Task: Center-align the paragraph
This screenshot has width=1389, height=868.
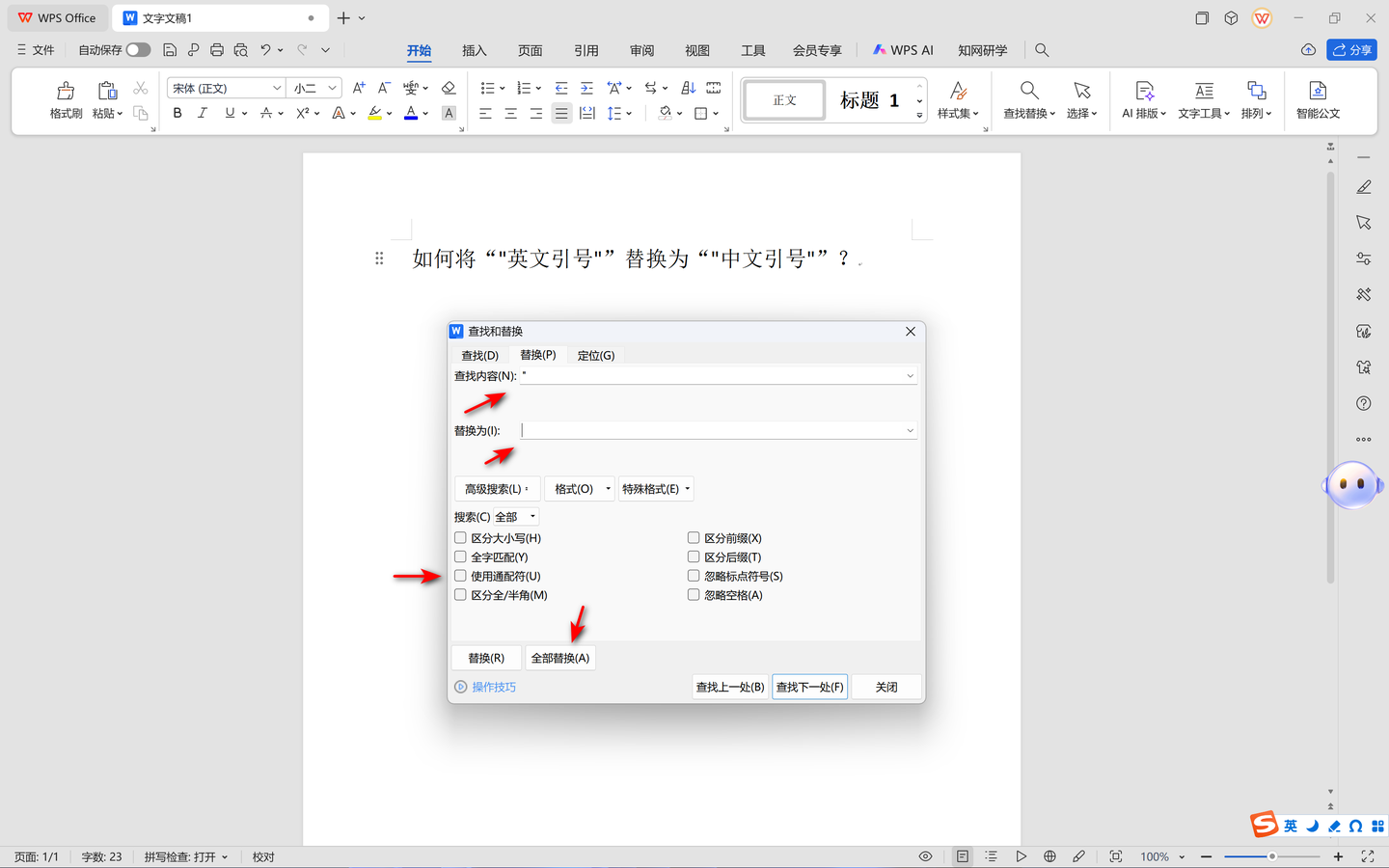Action: click(x=511, y=113)
